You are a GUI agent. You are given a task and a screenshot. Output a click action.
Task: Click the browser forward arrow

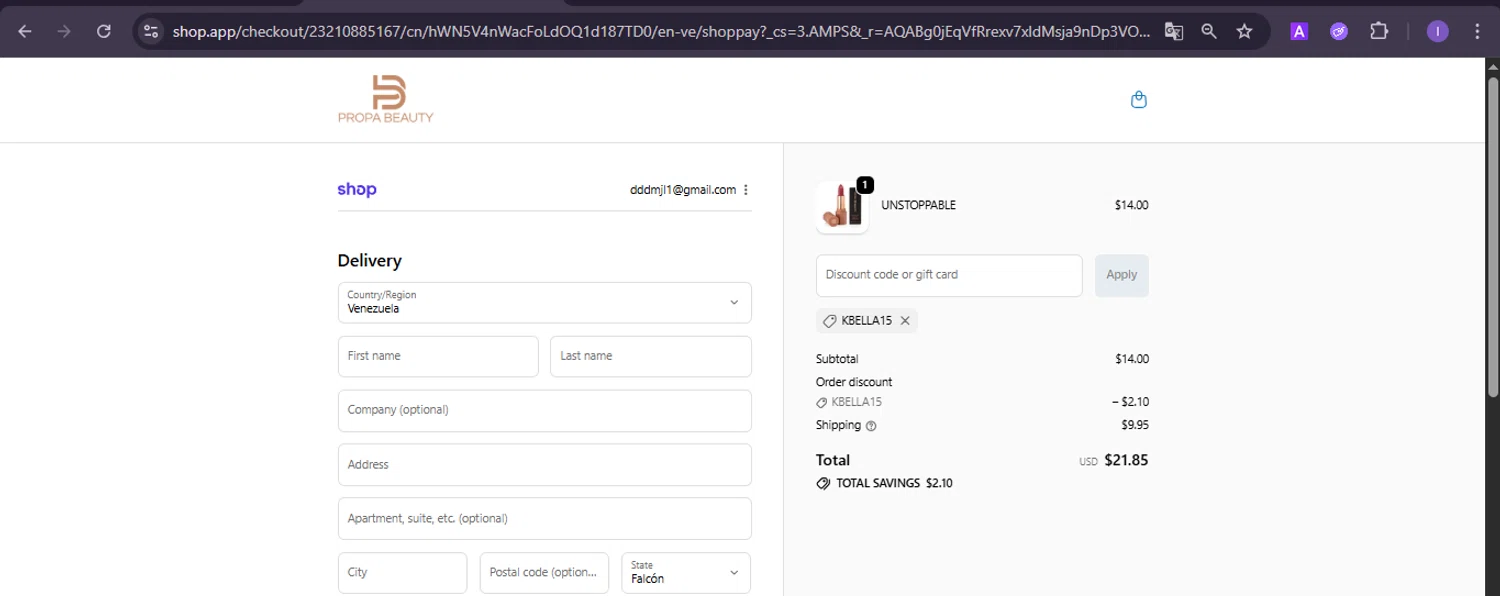[64, 31]
